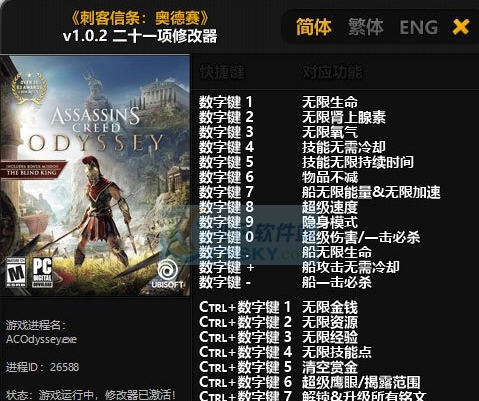Click the 快捷键 column header
Image resolution: width=479 pixels, height=401 pixels.
222,72
